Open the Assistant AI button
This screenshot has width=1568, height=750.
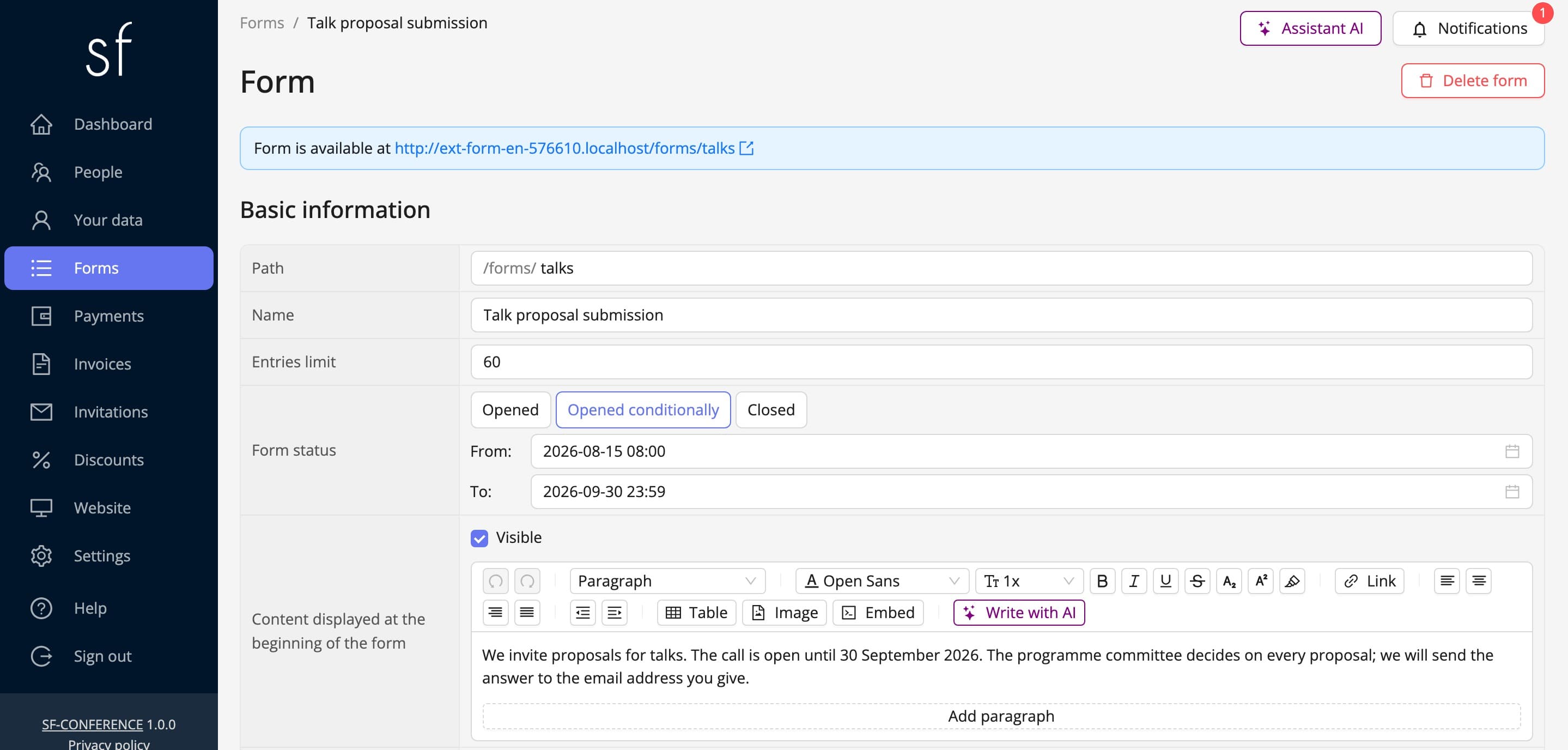coord(1310,28)
